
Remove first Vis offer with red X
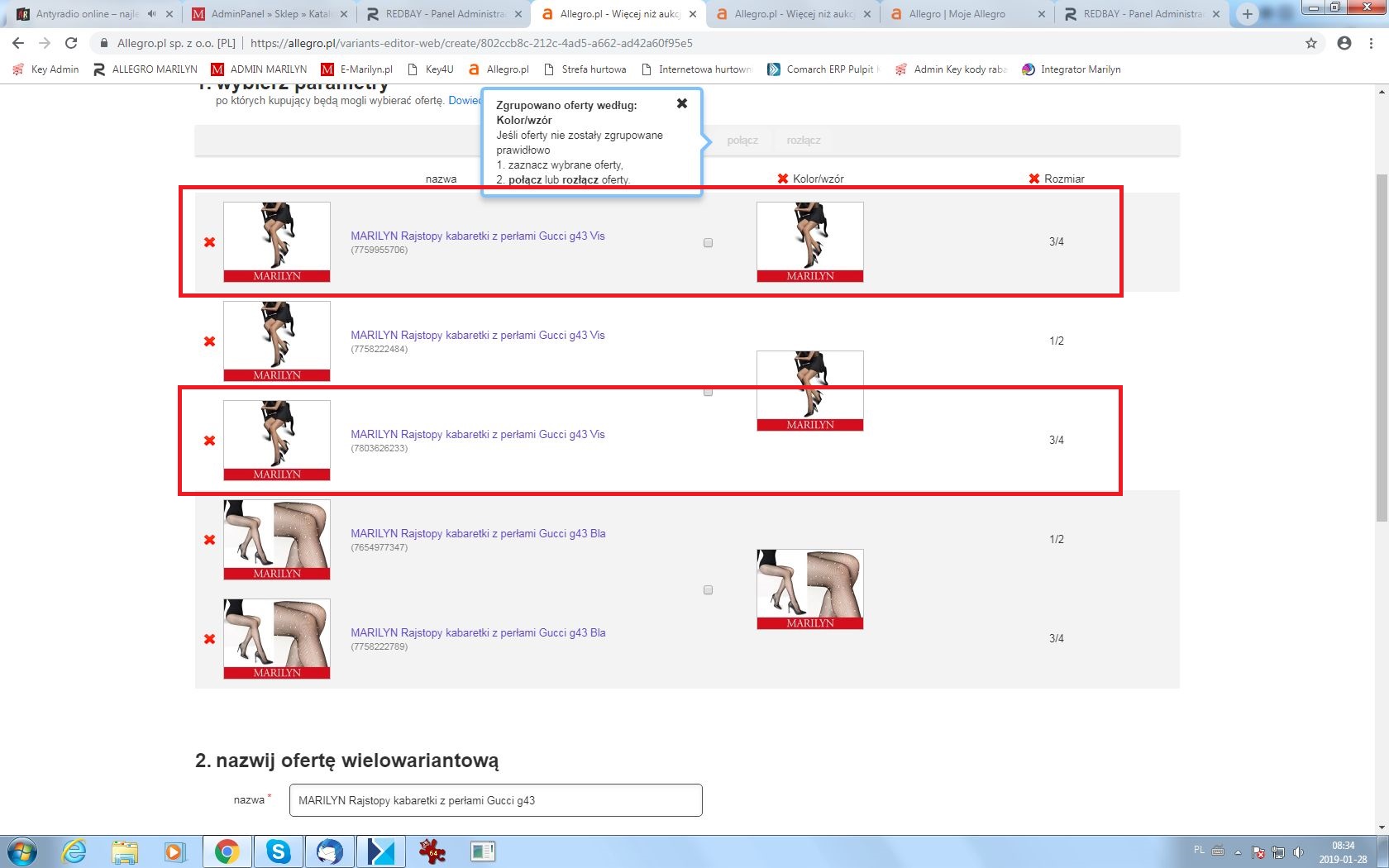[209, 242]
